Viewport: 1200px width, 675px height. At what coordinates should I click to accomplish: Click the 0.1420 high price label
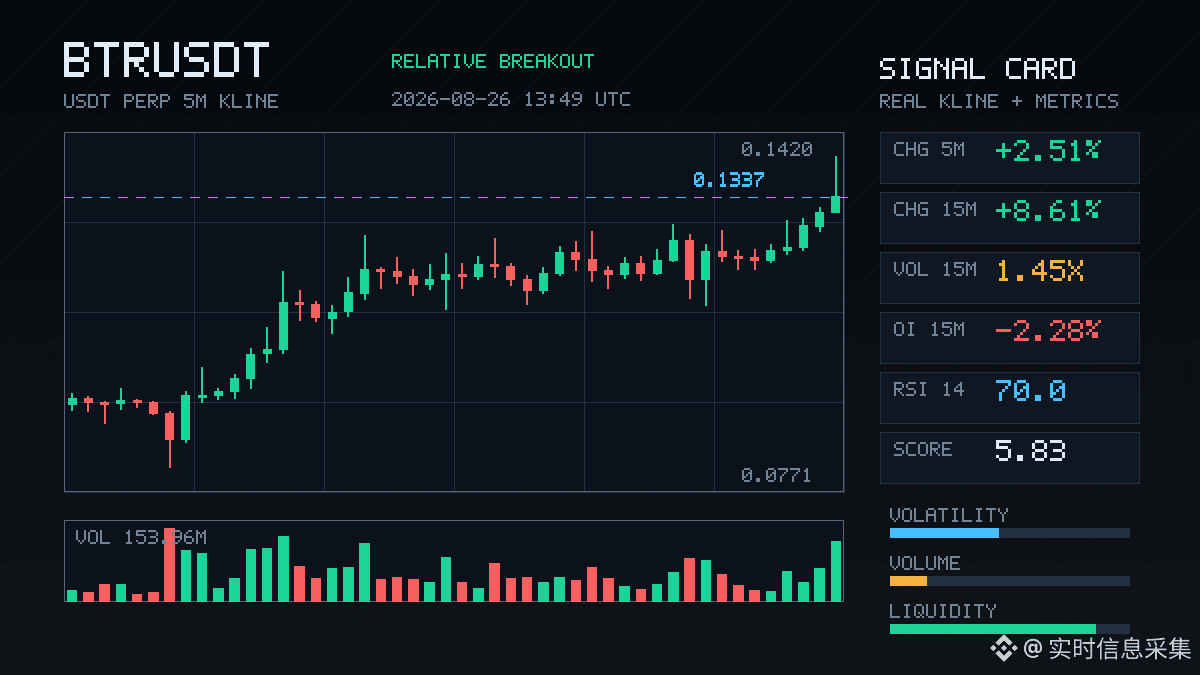[x=776, y=150]
